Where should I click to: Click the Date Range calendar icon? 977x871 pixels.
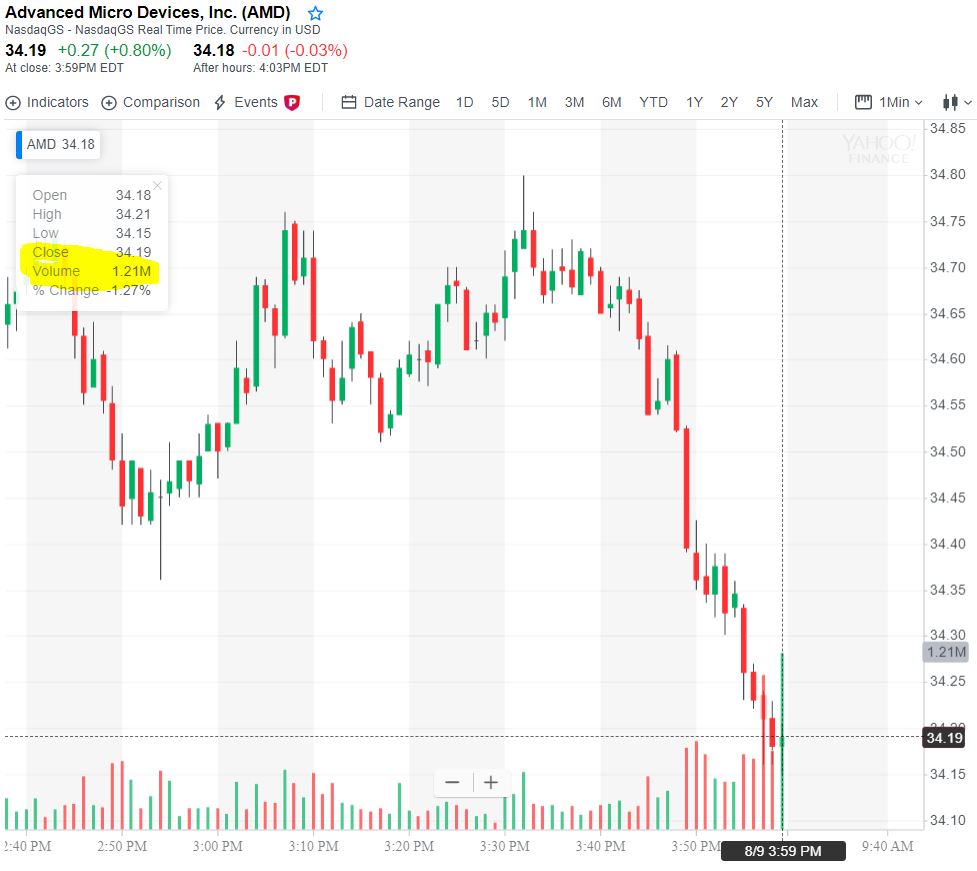(348, 102)
